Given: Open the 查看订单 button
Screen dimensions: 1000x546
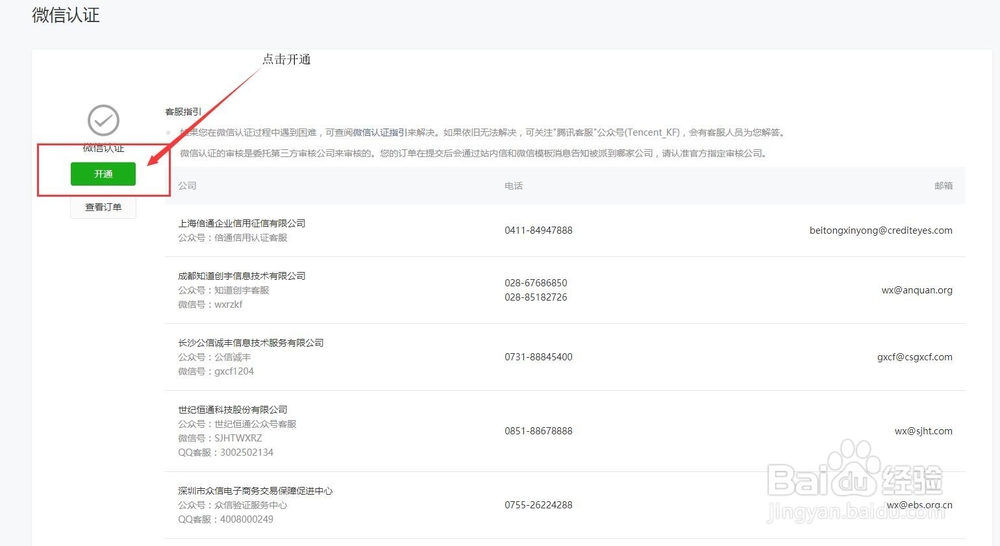Looking at the screenshot, I should pos(103,207).
